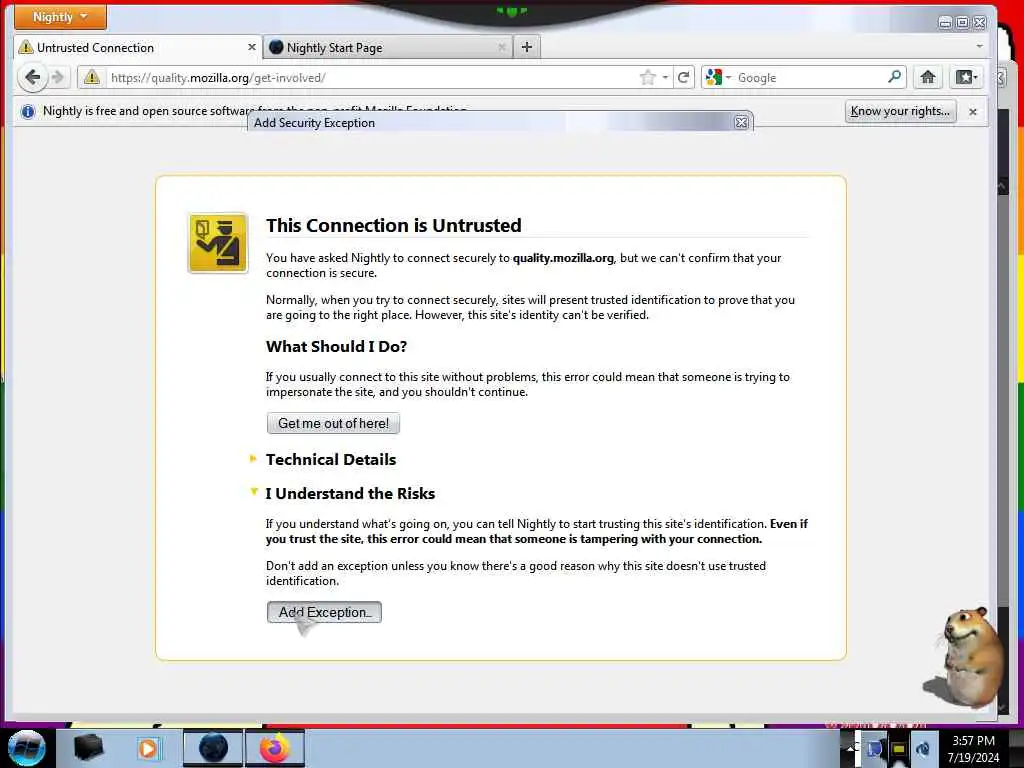Close the Untrusted Connection tab

[x=251, y=48]
